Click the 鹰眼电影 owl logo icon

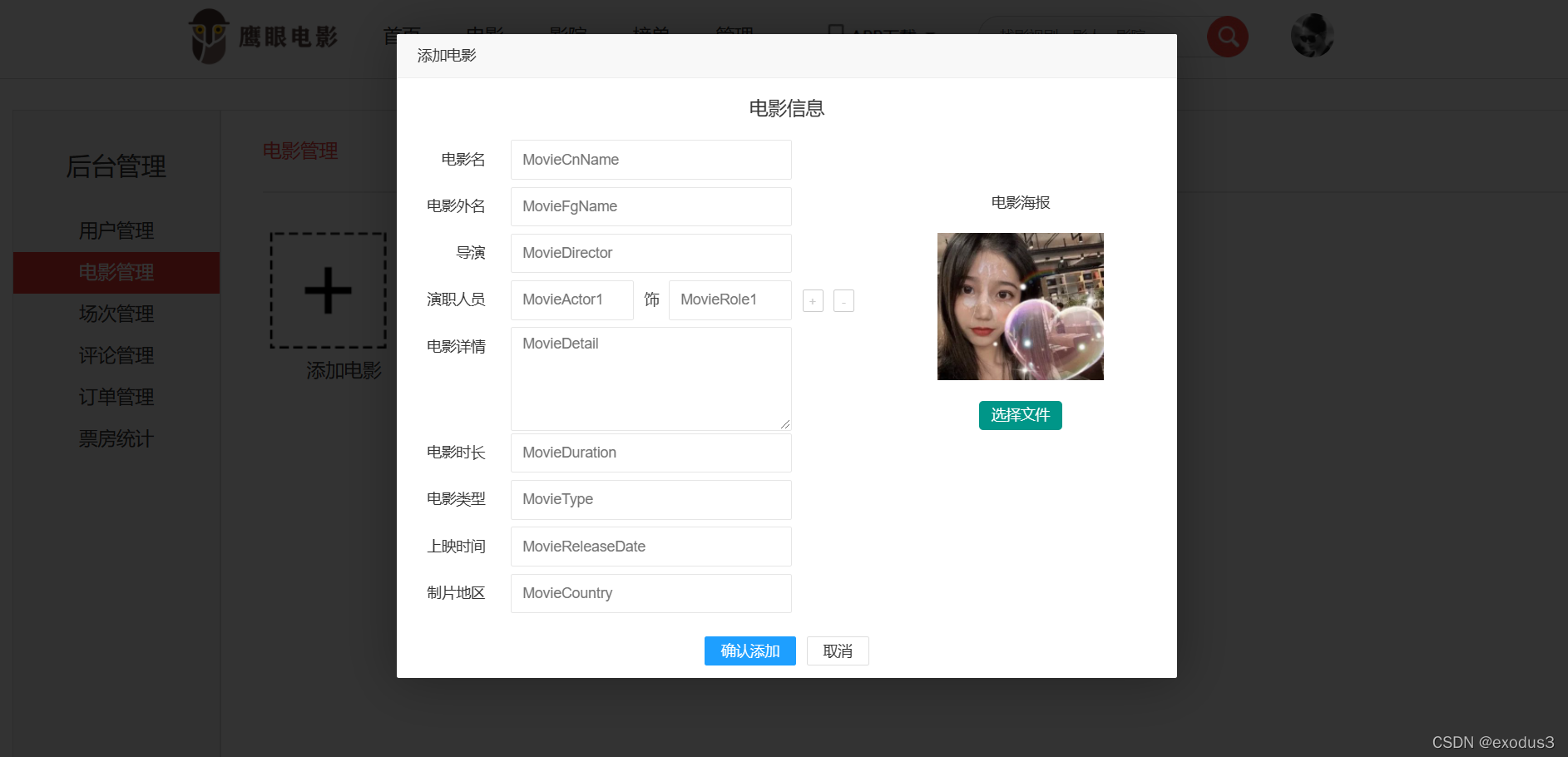pos(208,37)
